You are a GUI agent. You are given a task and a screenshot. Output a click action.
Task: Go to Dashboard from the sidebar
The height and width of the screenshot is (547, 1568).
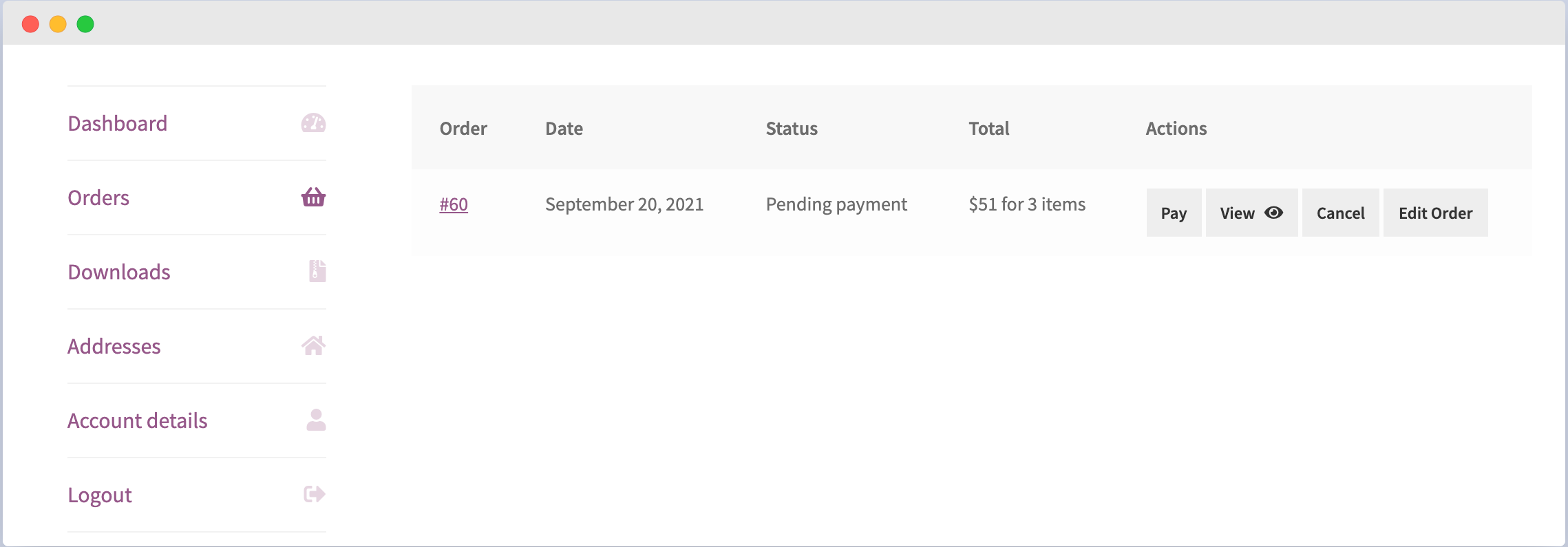[x=118, y=124]
